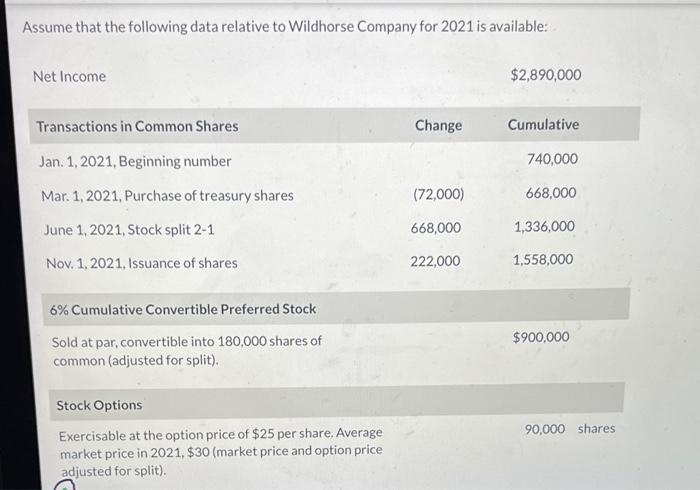Click the Jan. 1, 2021 Beginning number row
The image size is (700, 490).
coord(308,160)
